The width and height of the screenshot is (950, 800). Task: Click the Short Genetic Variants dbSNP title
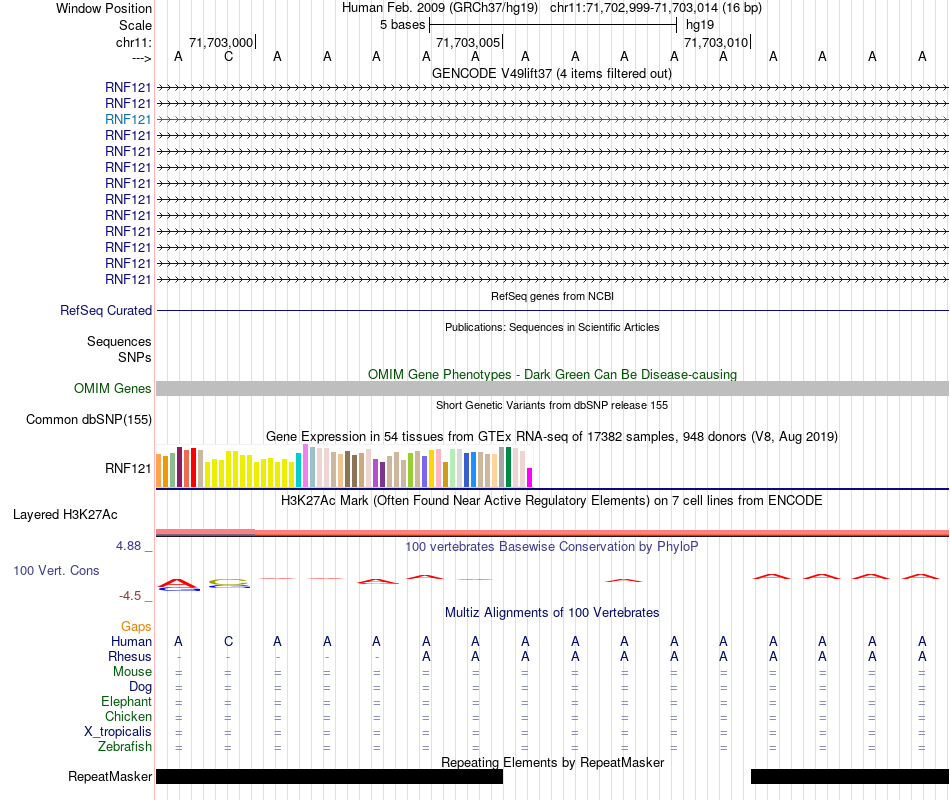click(552, 405)
